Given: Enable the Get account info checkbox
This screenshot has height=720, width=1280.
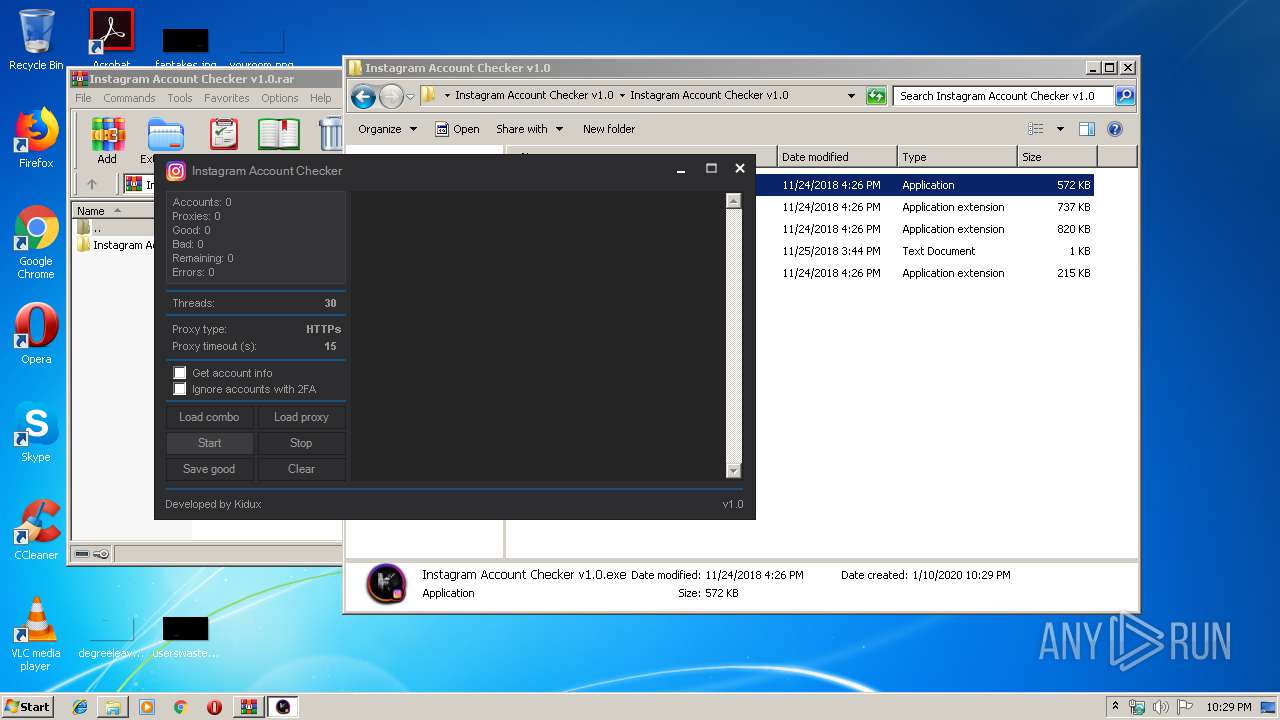Looking at the screenshot, I should [180, 373].
